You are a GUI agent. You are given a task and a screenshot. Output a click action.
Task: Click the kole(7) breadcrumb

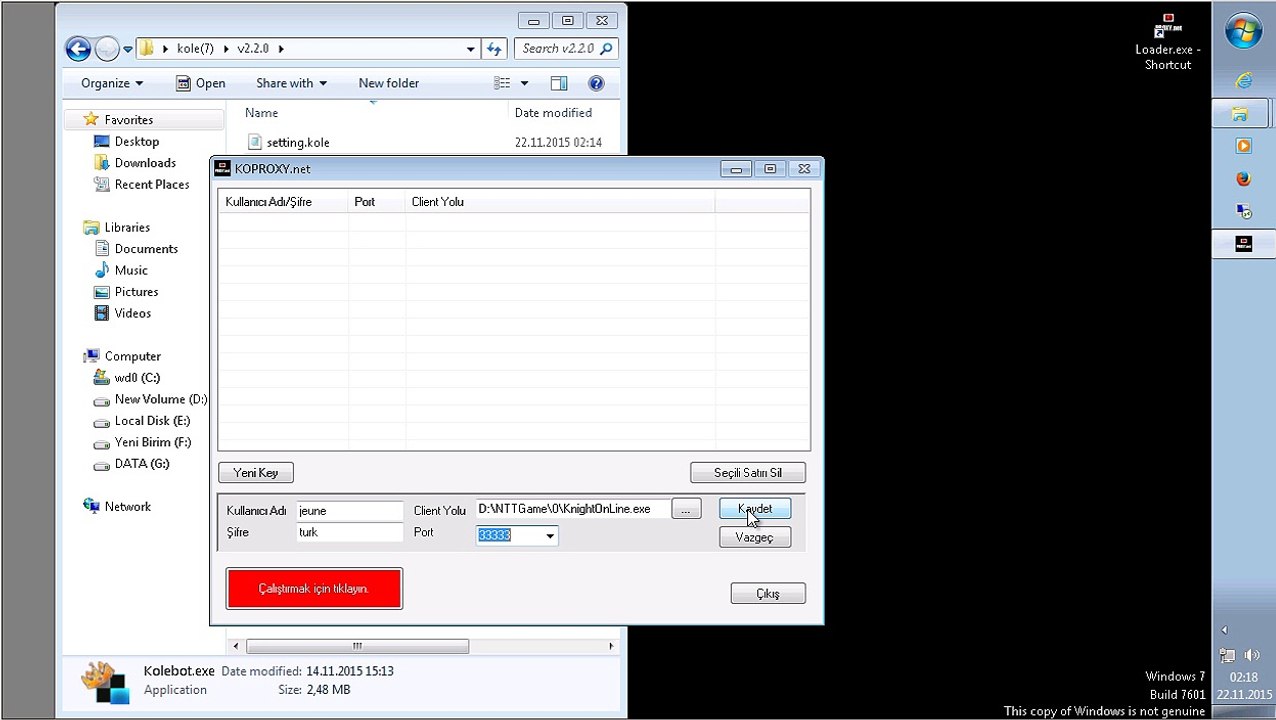[x=195, y=48]
